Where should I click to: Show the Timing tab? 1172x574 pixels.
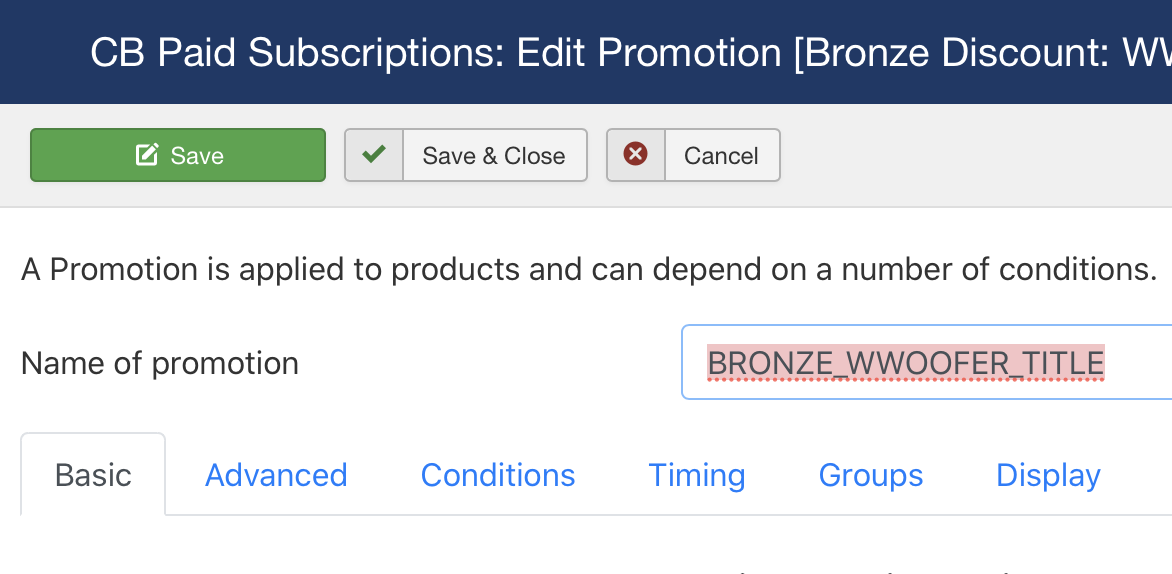(697, 475)
